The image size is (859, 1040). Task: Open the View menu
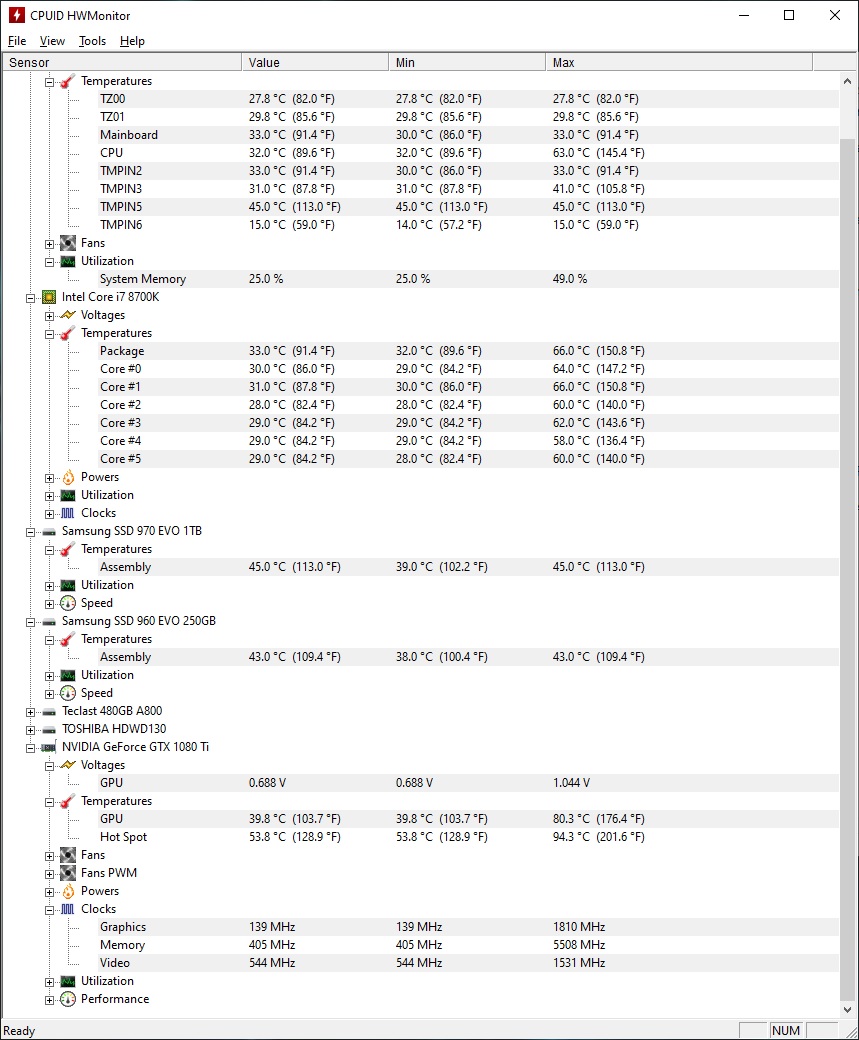pyautogui.click(x=52, y=41)
